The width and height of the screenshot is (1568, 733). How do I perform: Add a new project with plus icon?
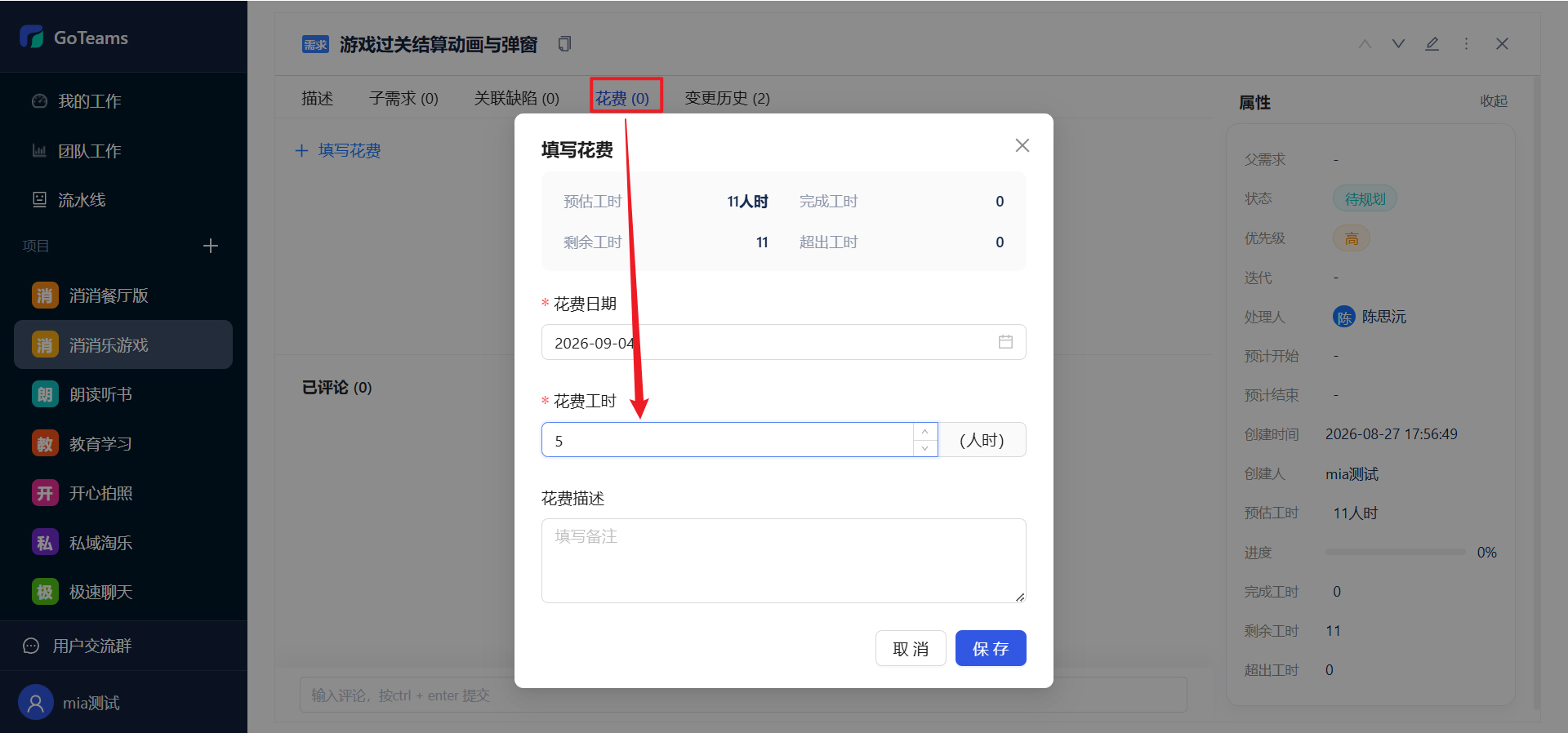coord(211,246)
